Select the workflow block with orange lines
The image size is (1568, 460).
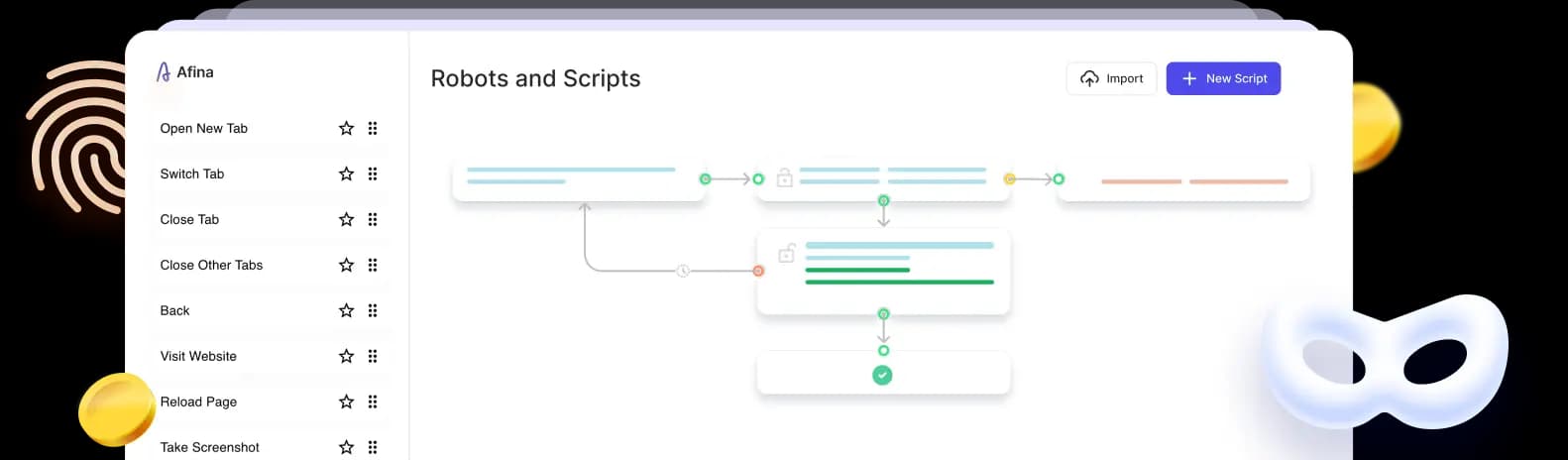pos(1184,181)
